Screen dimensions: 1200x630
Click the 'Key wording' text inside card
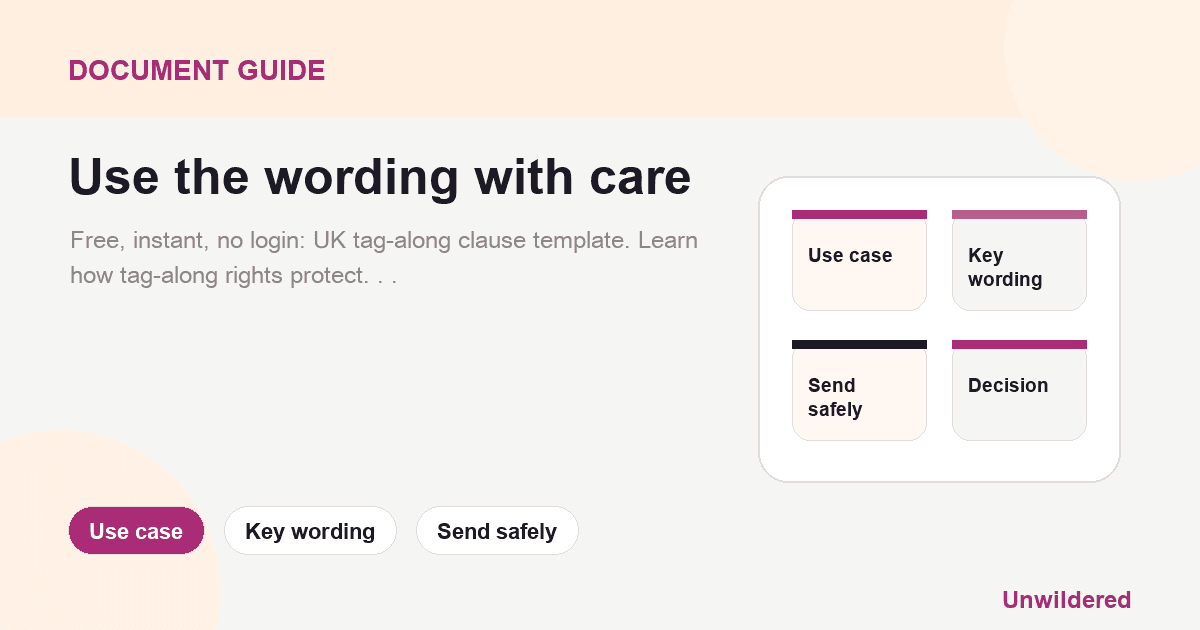pos(1005,267)
